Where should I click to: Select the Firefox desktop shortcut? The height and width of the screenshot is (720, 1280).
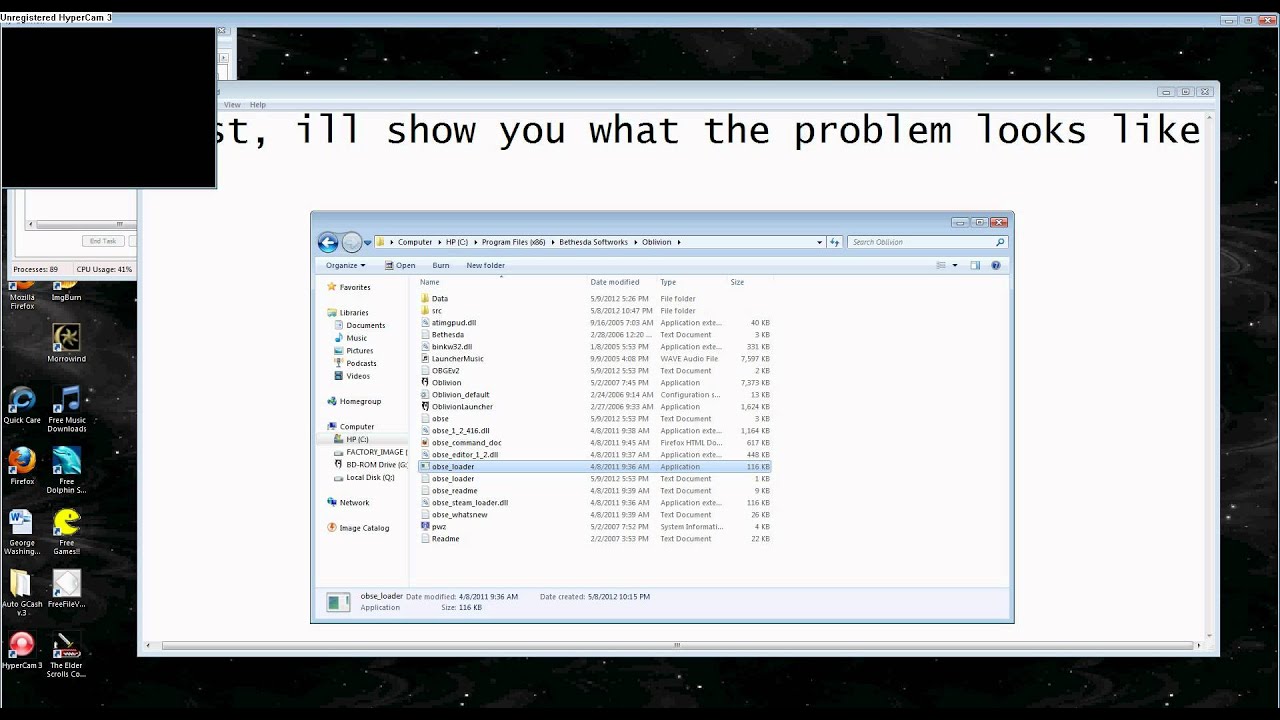(x=22, y=466)
